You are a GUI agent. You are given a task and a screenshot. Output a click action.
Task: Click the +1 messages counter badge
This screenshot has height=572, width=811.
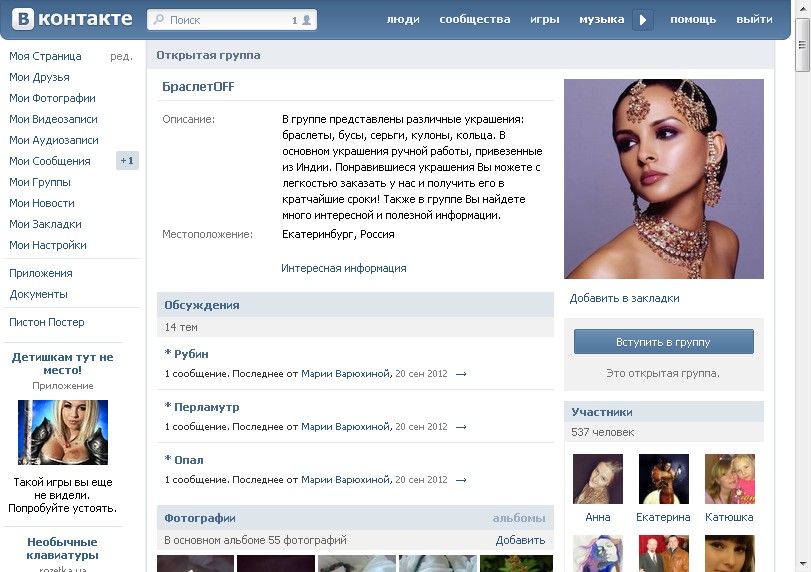tap(127, 161)
